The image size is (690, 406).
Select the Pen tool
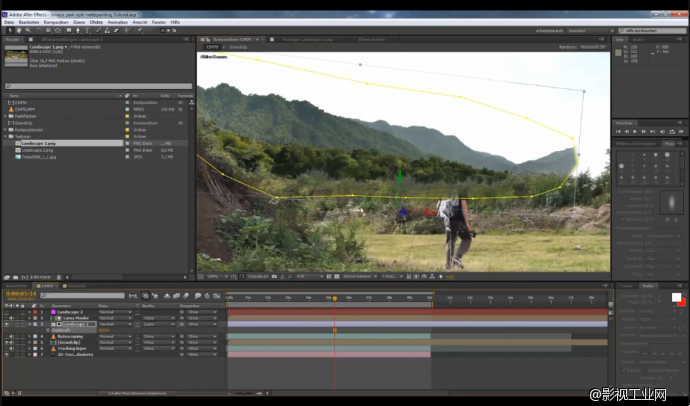(78, 30)
